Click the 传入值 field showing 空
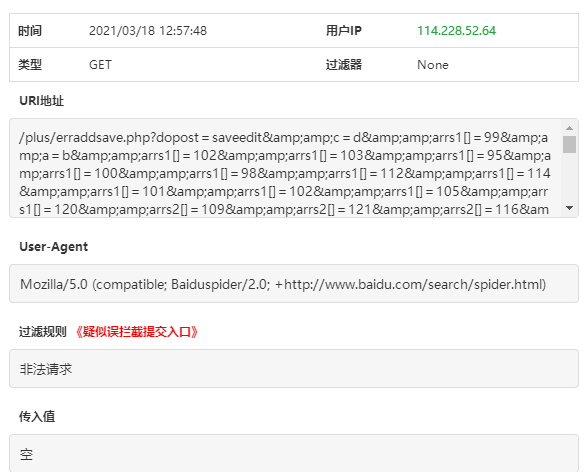The image size is (588, 472). (294, 453)
